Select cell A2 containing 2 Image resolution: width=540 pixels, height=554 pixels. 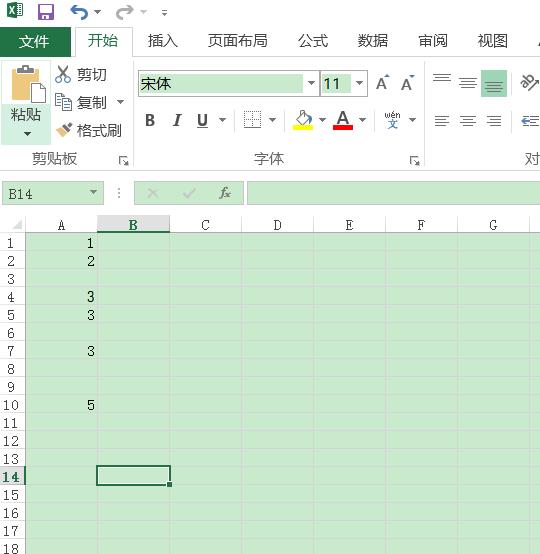pos(61,261)
